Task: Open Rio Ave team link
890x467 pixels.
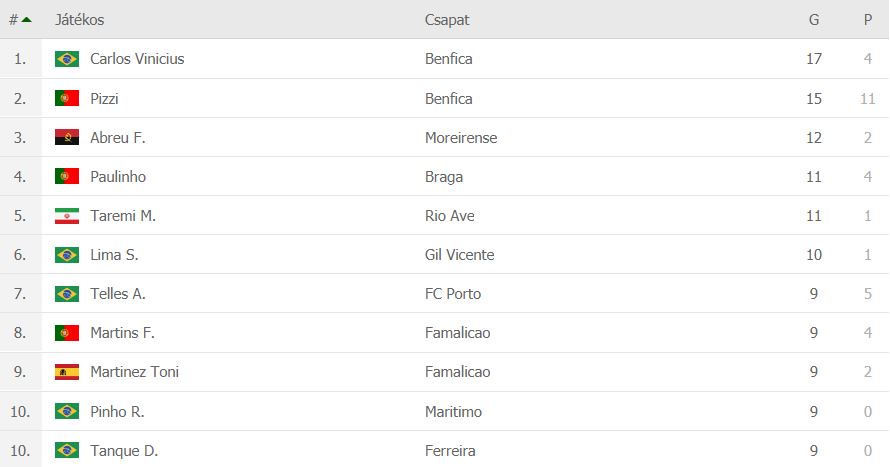Action: pyautogui.click(x=450, y=216)
